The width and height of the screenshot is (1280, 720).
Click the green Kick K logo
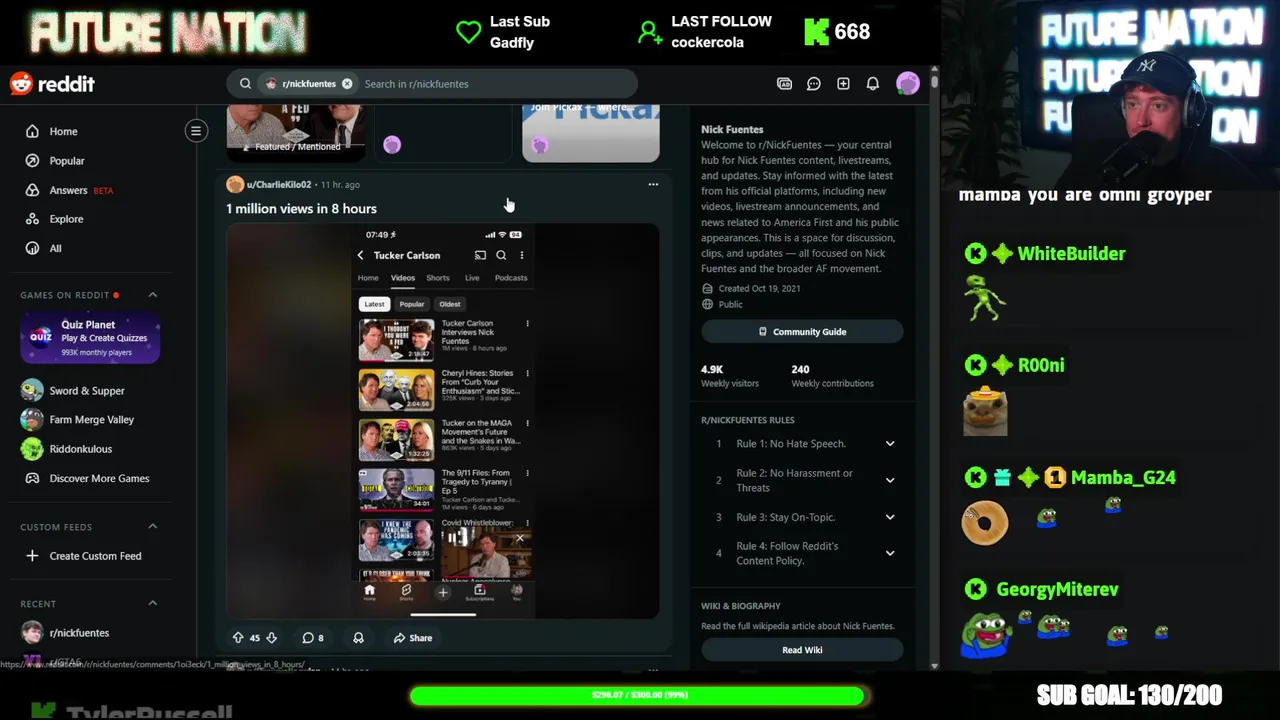[817, 32]
